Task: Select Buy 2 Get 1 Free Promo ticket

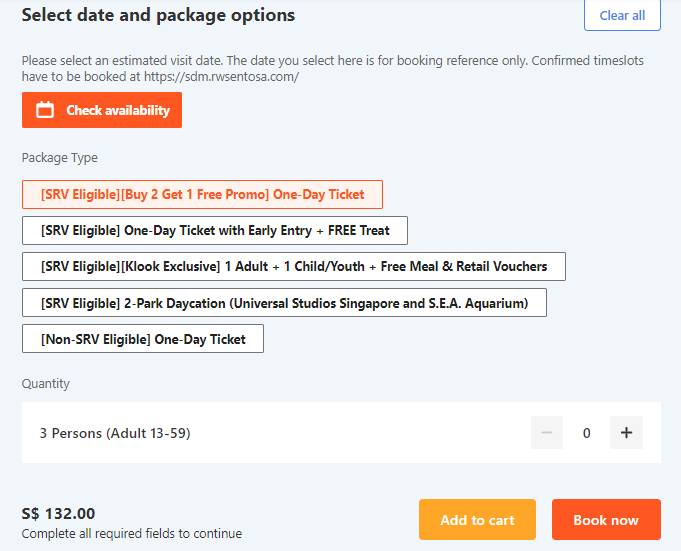Action: pyautogui.click(x=202, y=194)
